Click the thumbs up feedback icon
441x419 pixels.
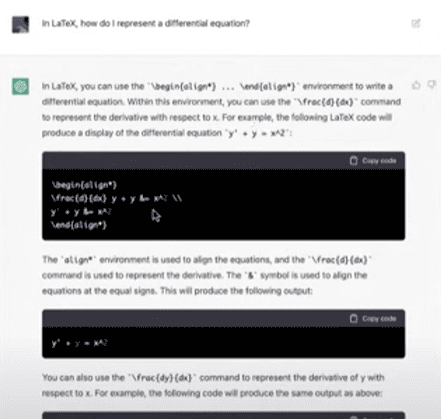(416, 85)
